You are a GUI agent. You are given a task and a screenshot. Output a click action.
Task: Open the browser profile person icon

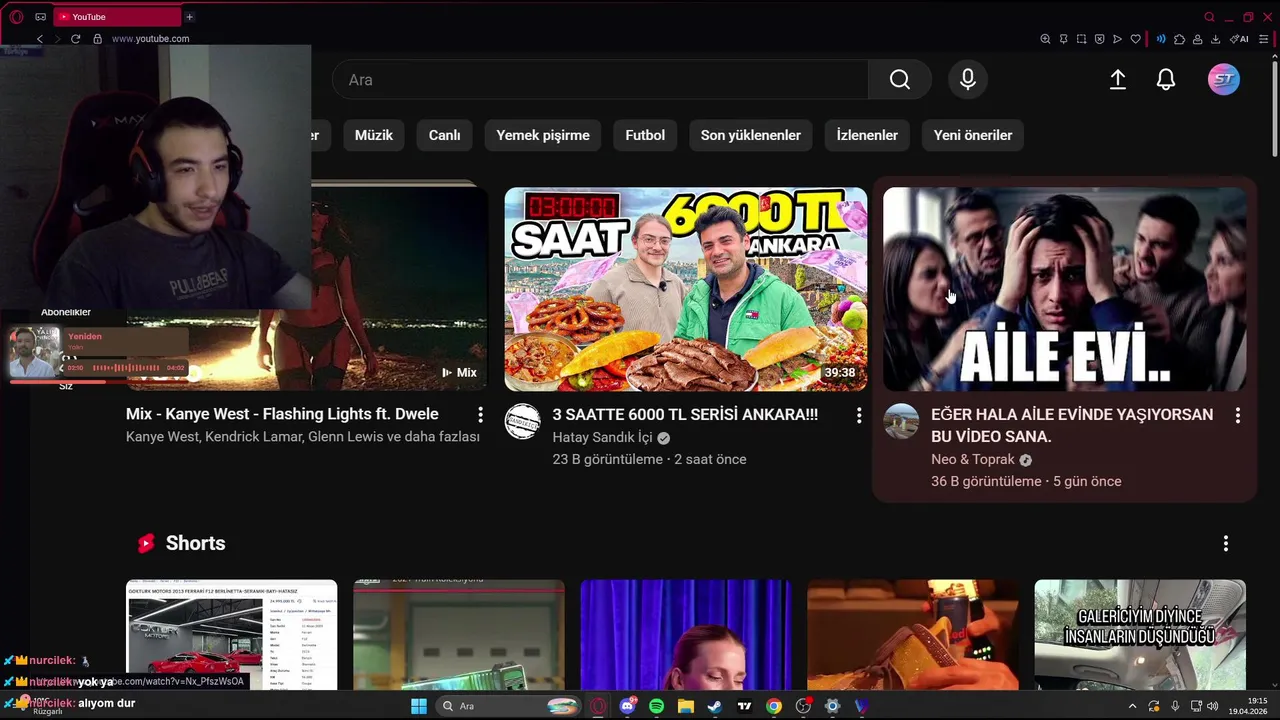click(x=1198, y=39)
